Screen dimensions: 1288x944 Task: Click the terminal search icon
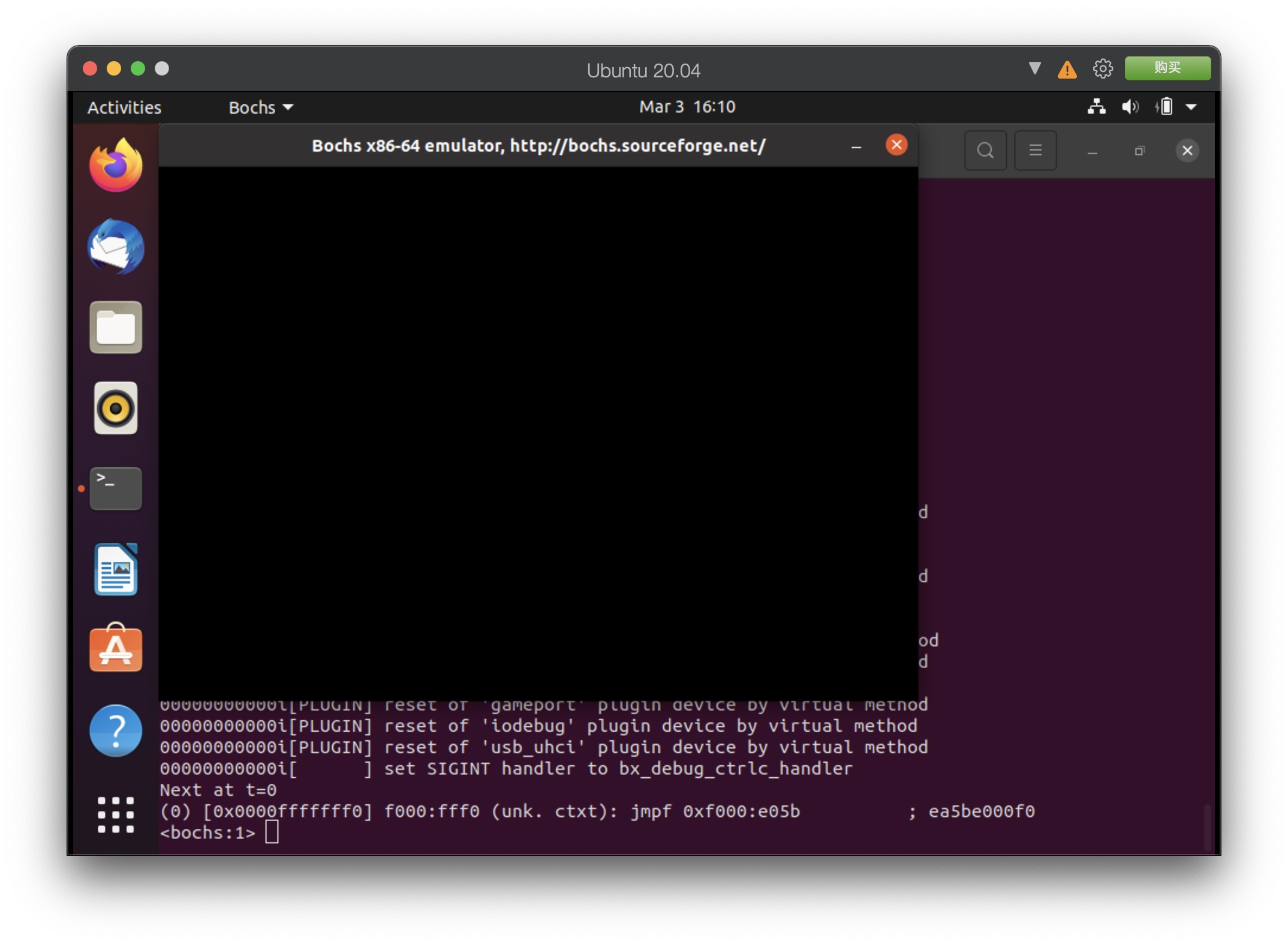[x=985, y=151]
